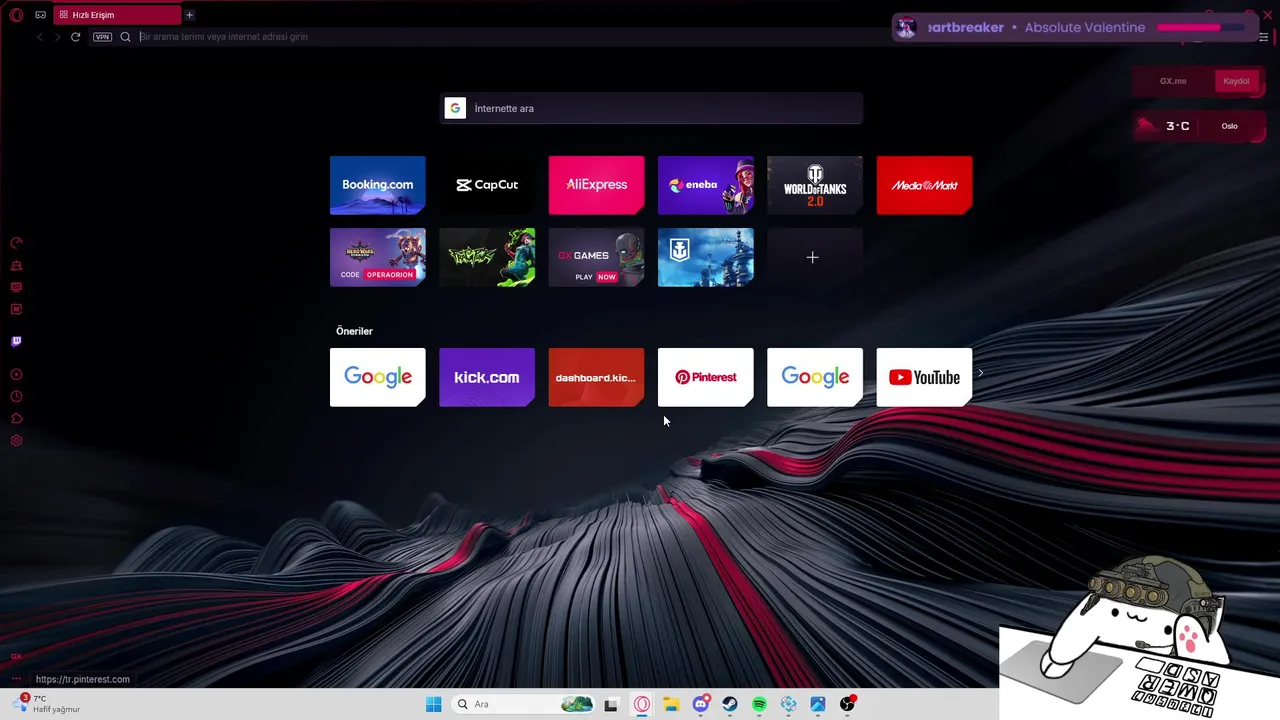
Task: Click the Google logo in search box
Action: pyautogui.click(x=455, y=108)
